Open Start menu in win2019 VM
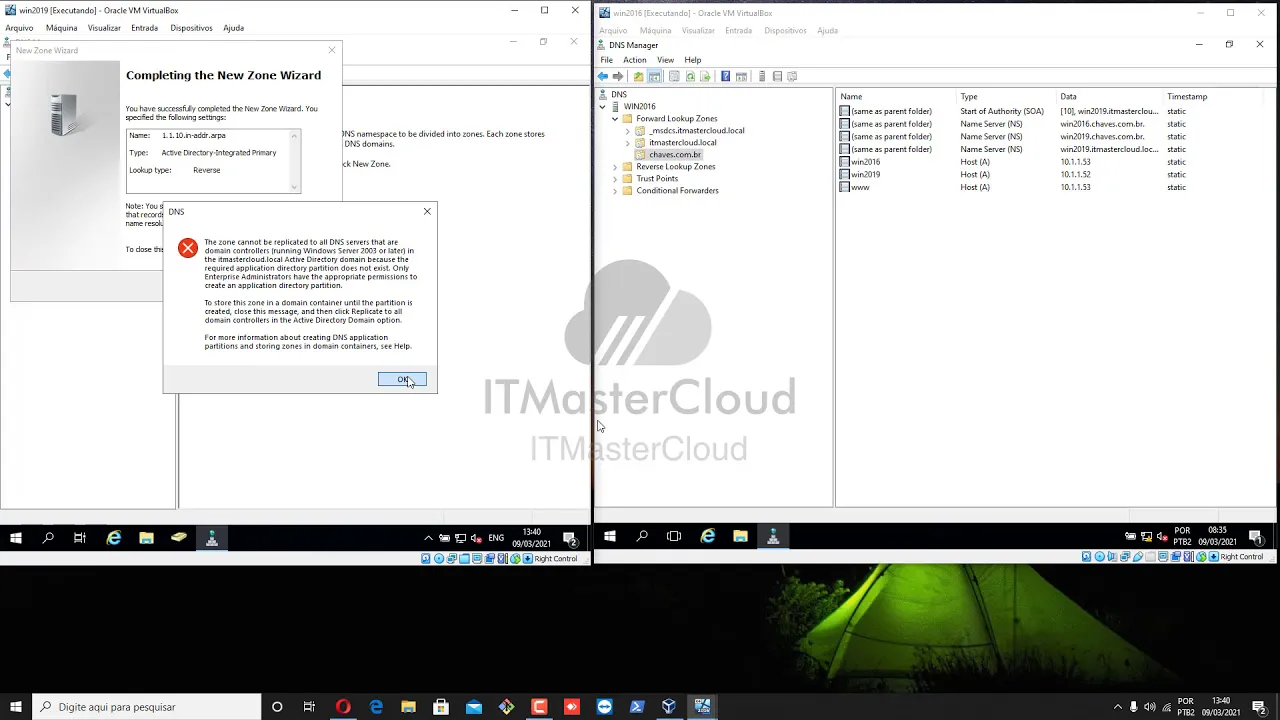 15,538
